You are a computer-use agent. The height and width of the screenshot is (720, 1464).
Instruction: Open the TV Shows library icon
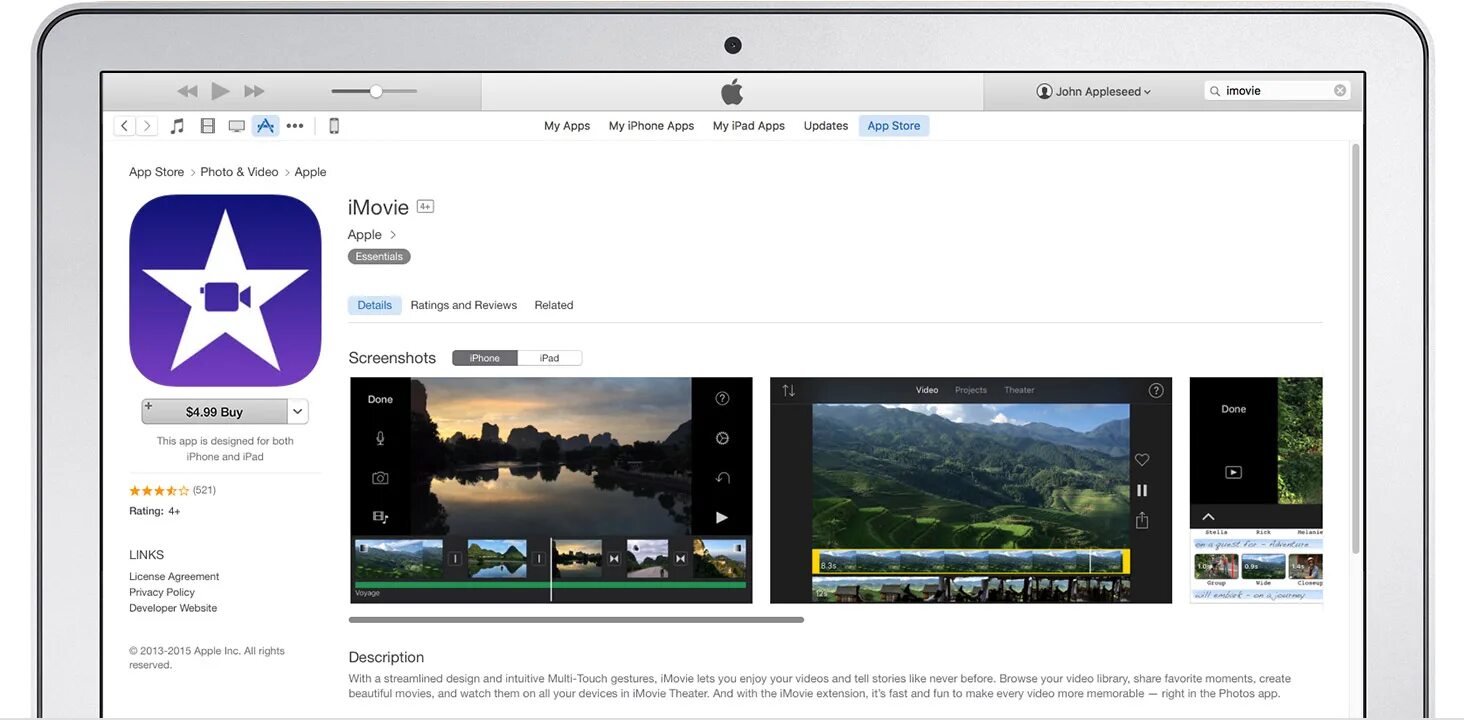point(236,126)
